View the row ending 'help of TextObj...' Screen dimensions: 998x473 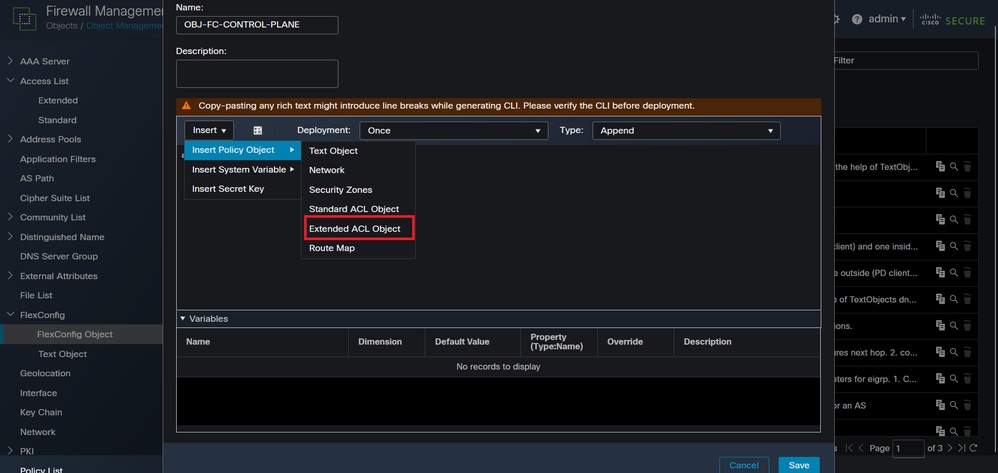(x=953, y=167)
